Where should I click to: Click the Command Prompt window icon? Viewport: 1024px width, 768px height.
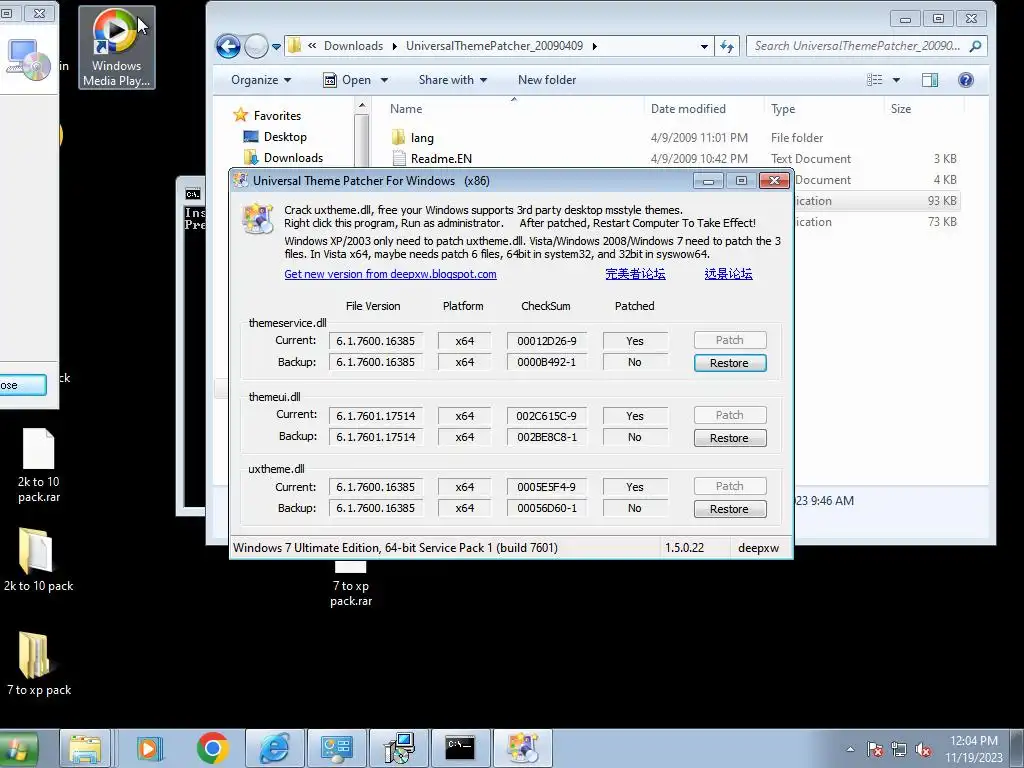(x=193, y=194)
